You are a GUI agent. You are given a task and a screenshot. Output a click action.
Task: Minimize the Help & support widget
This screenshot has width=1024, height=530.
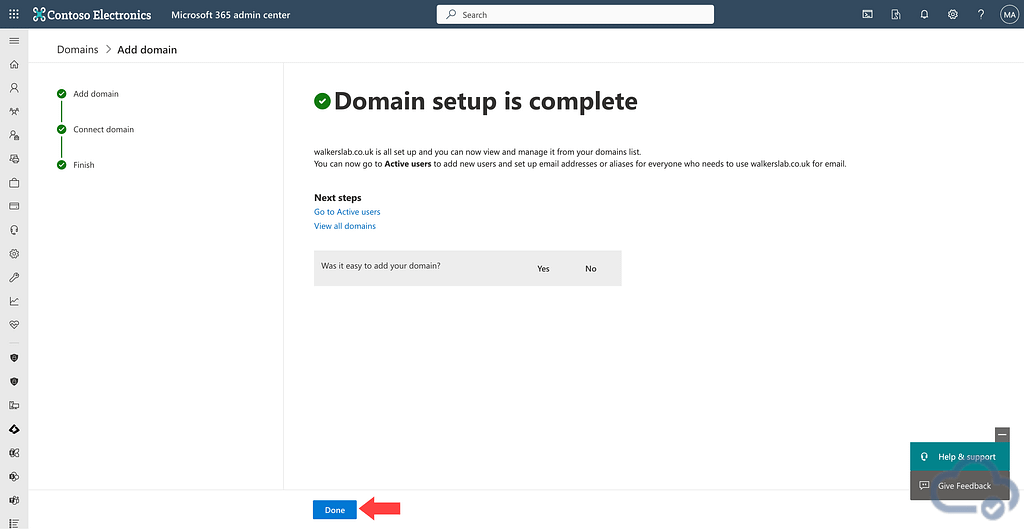pos(1002,434)
